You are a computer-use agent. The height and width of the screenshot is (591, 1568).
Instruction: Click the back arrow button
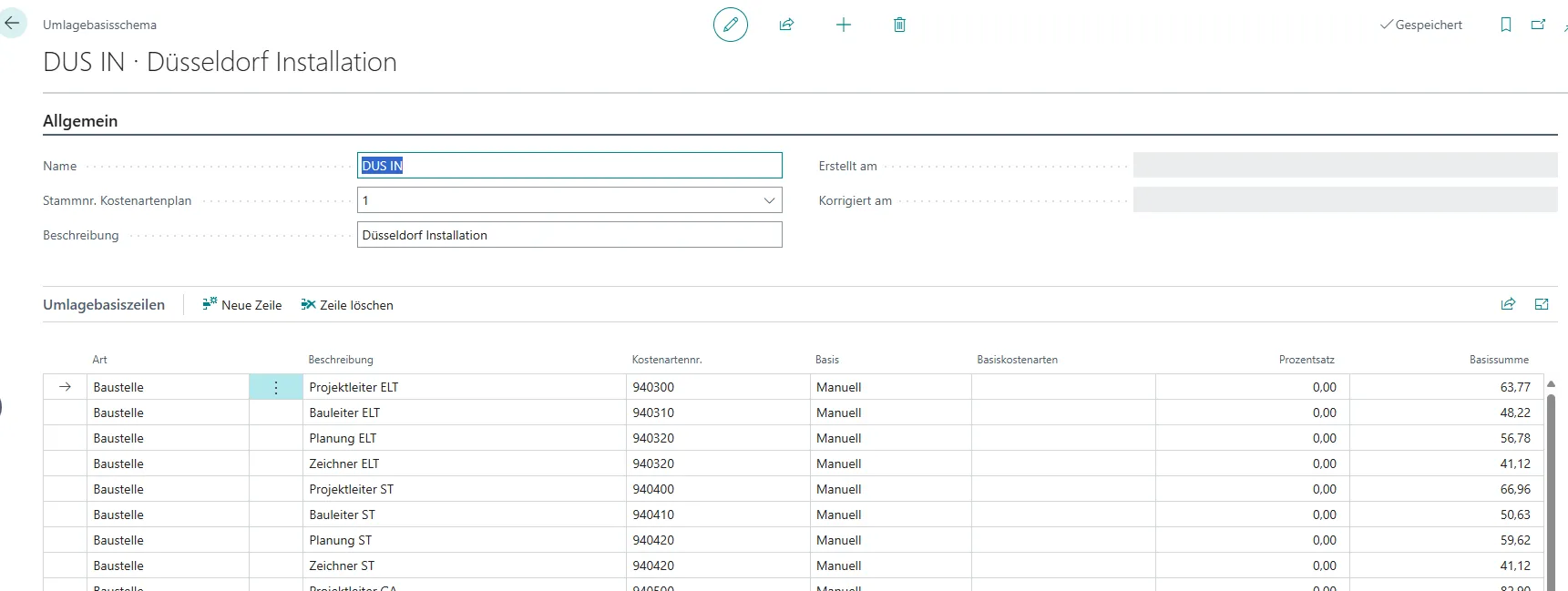12,24
